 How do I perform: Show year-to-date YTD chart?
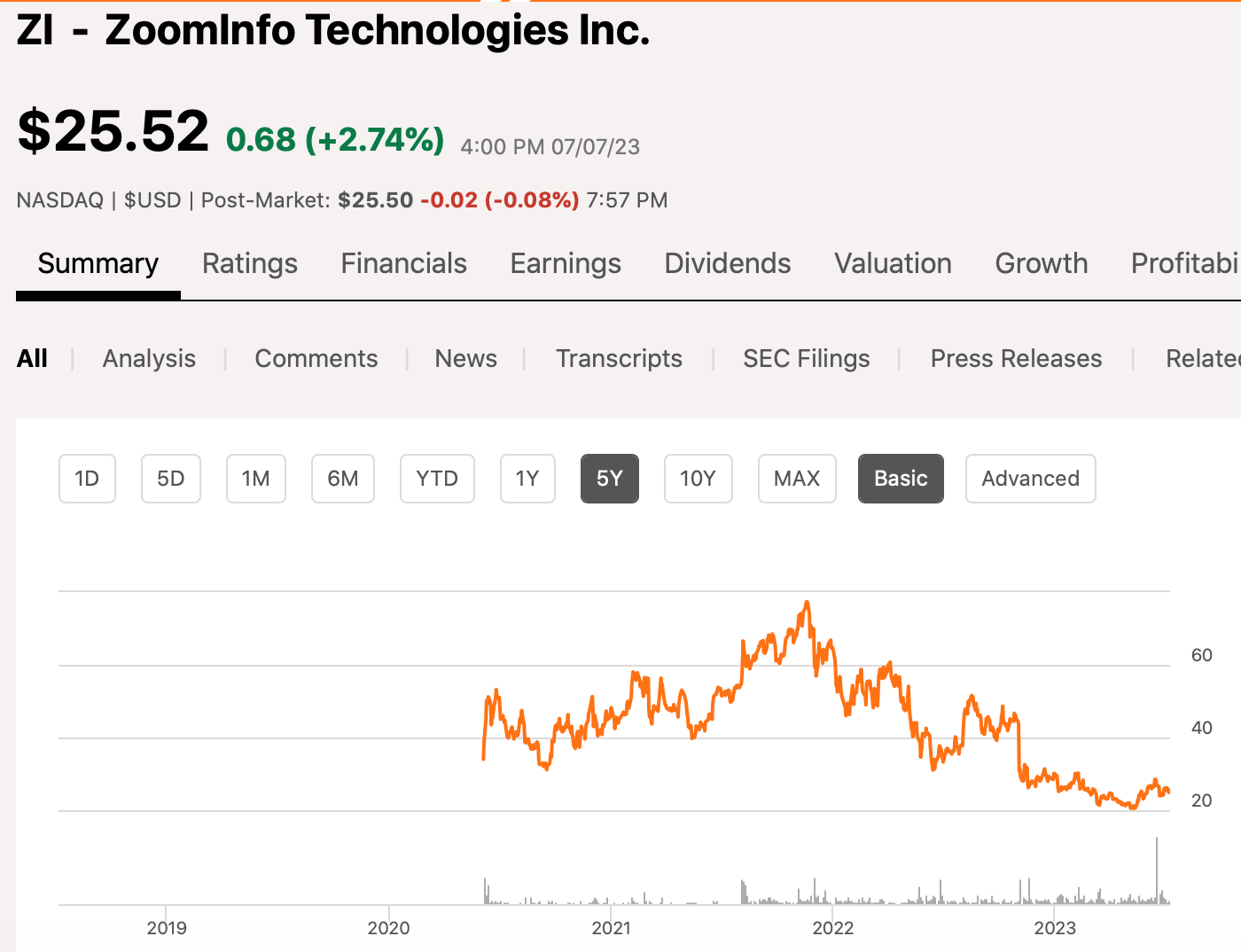[437, 479]
